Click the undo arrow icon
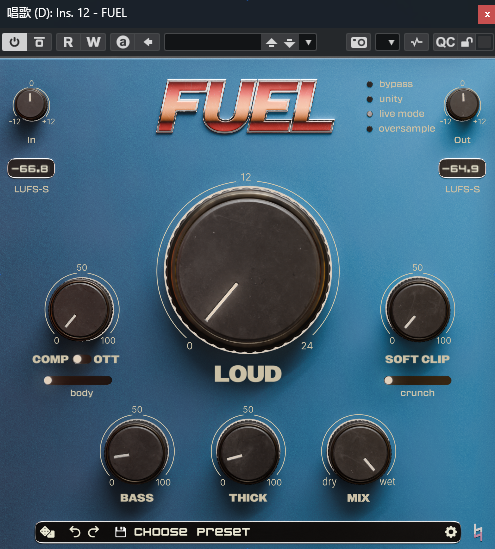 [74, 532]
